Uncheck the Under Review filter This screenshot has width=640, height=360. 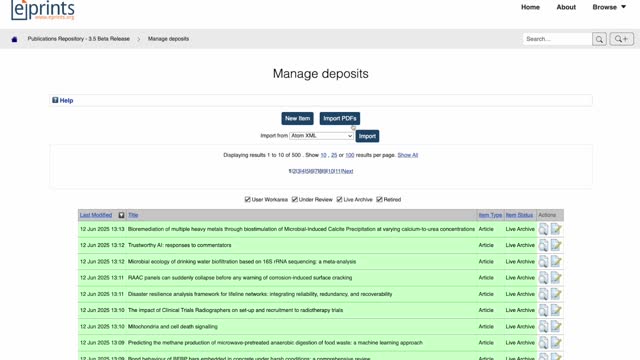(x=295, y=200)
